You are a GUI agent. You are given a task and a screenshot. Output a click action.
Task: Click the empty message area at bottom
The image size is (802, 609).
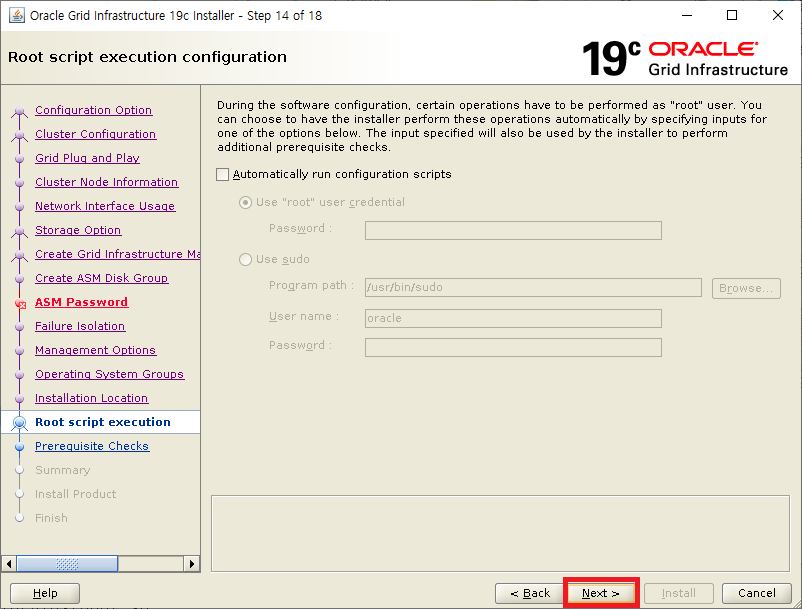click(500, 533)
